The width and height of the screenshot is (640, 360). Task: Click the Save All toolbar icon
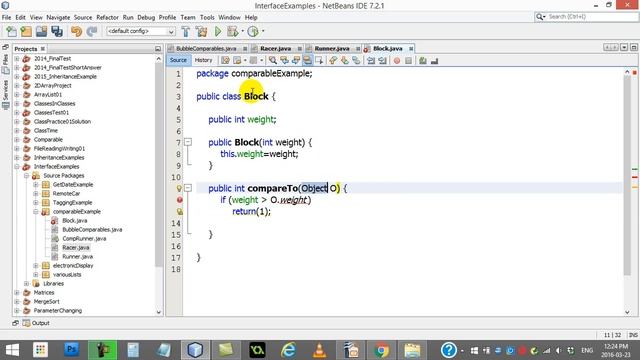coord(57,31)
